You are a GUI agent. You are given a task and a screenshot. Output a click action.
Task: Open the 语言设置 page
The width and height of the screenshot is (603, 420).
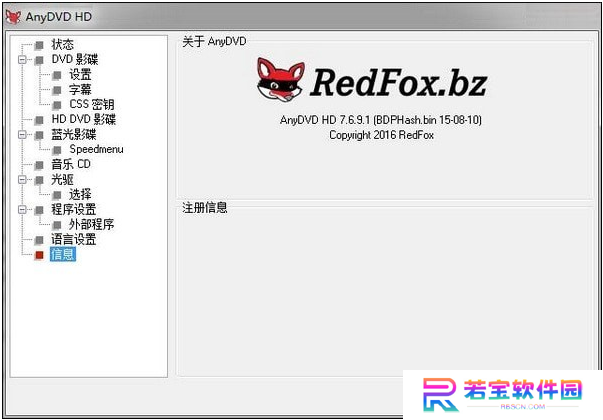pos(74,239)
